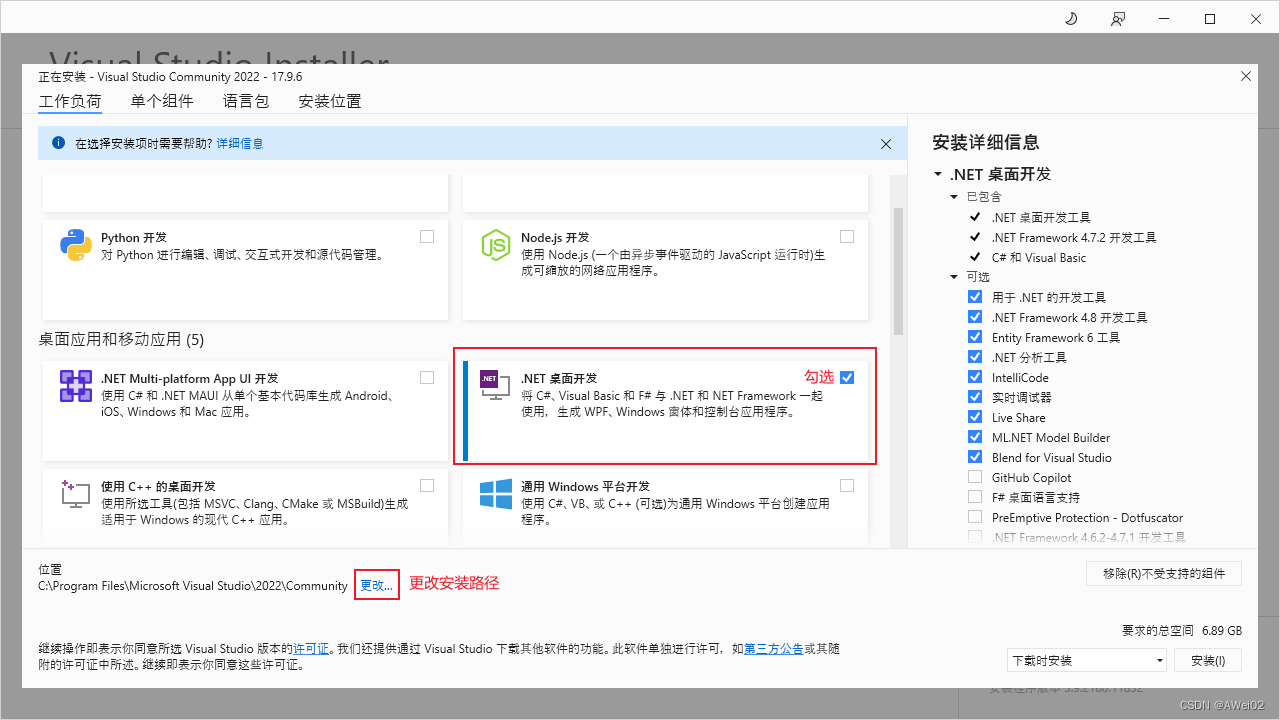Click .NET Framework 4.7.2 开发工具 included item
The height and width of the screenshot is (720, 1280).
pos(1074,237)
